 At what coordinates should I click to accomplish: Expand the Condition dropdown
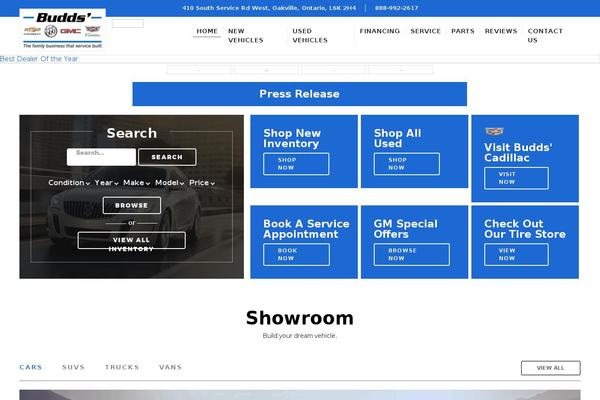coord(69,183)
